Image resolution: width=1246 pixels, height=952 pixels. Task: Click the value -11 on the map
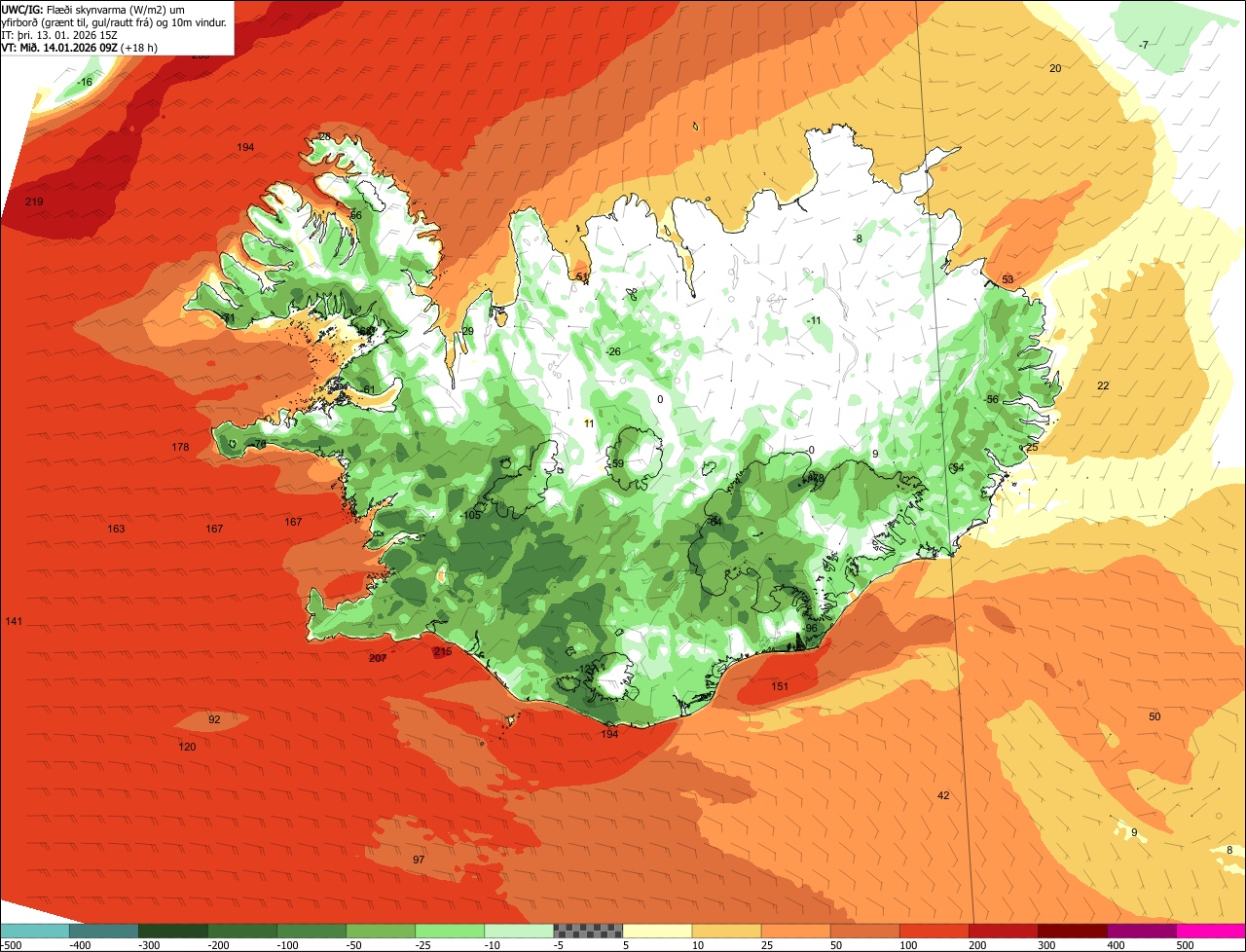tap(813, 320)
